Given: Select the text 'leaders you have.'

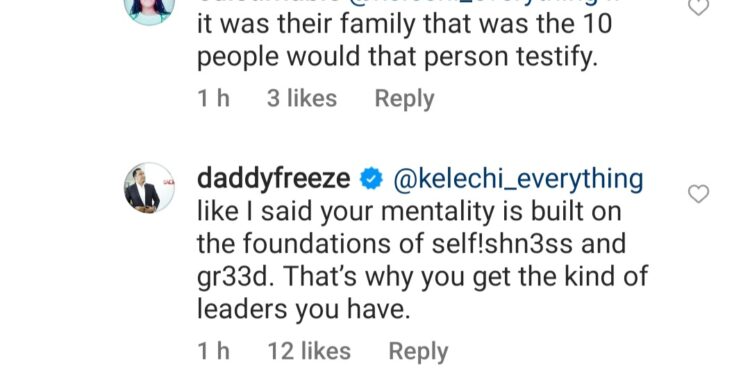Looking at the screenshot, I should (304, 309).
